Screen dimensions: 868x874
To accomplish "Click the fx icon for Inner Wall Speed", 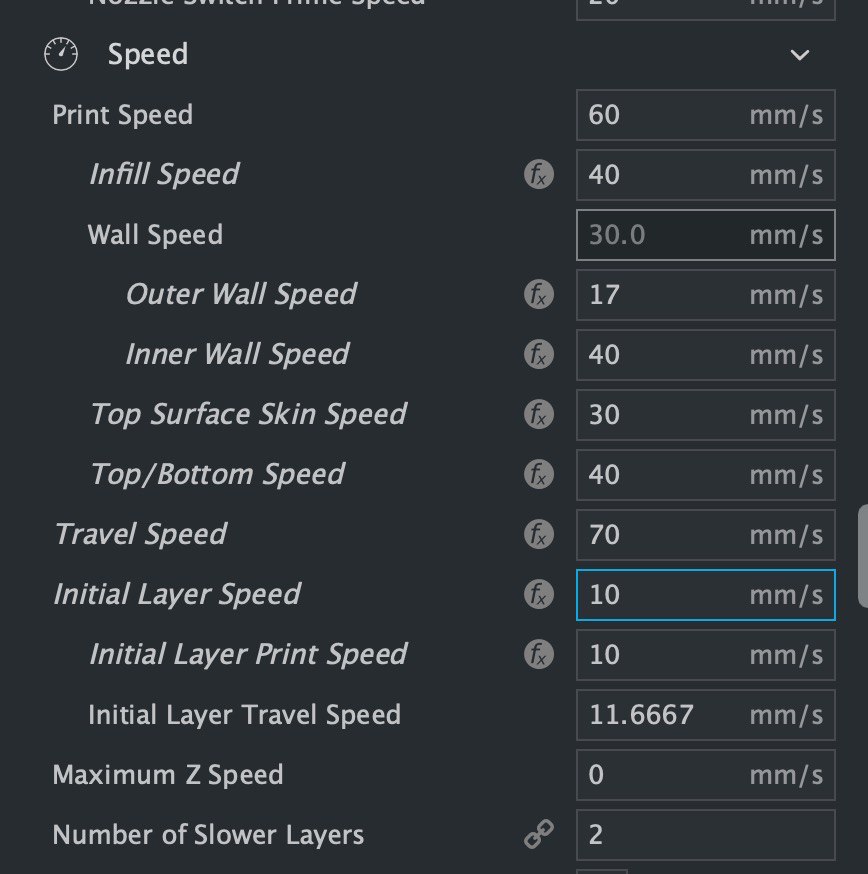I will pos(539,355).
